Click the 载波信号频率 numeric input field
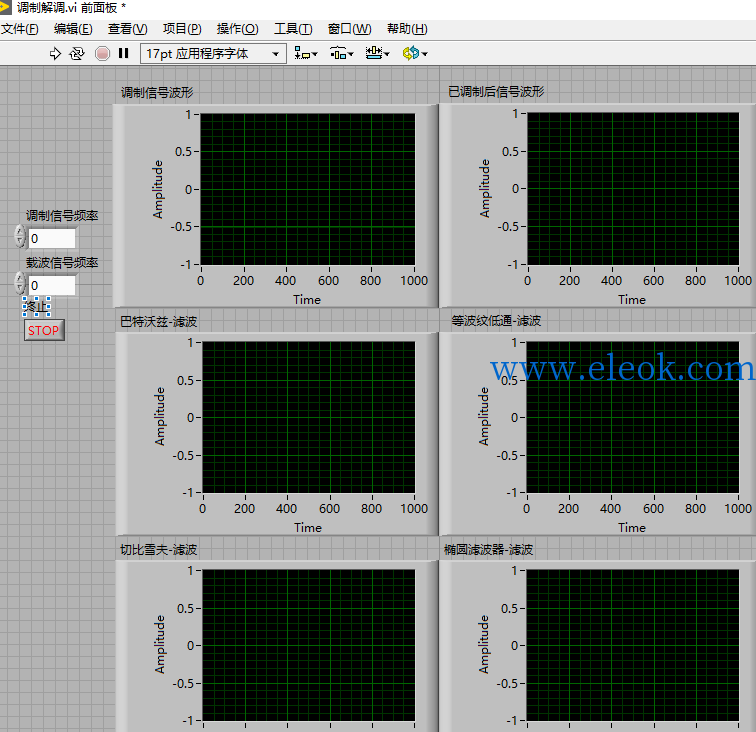This screenshot has width=756, height=732. pyautogui.click(x=52, y=285)
